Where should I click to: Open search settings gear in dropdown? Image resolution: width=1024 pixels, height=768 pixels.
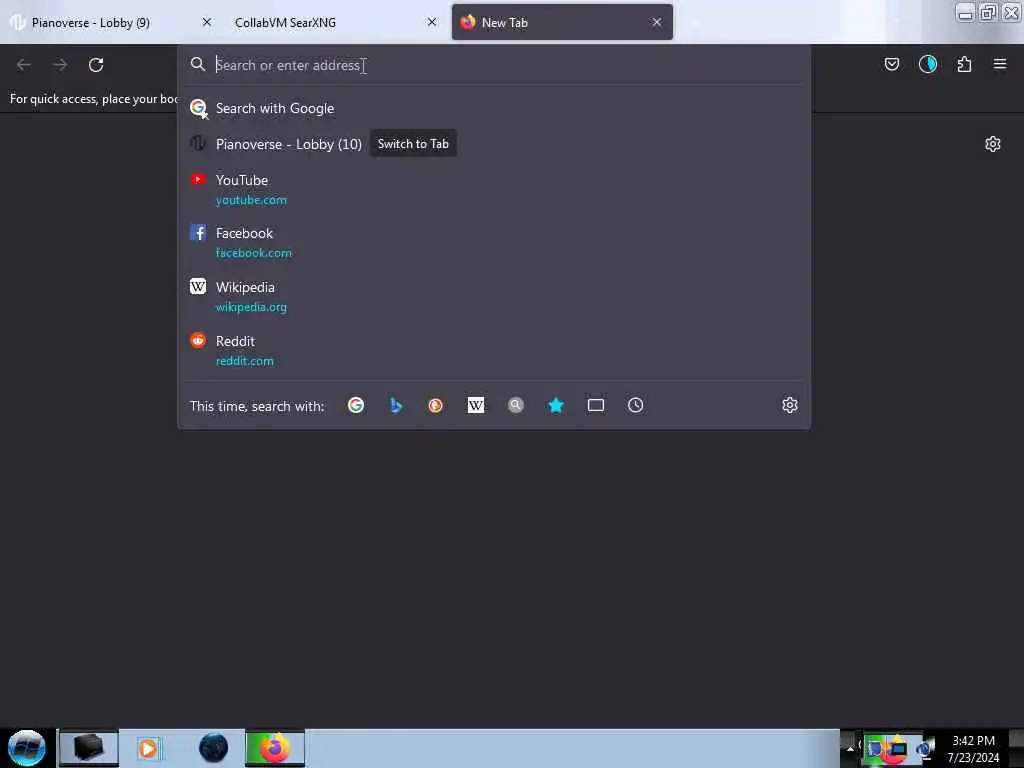click(790, 406)
